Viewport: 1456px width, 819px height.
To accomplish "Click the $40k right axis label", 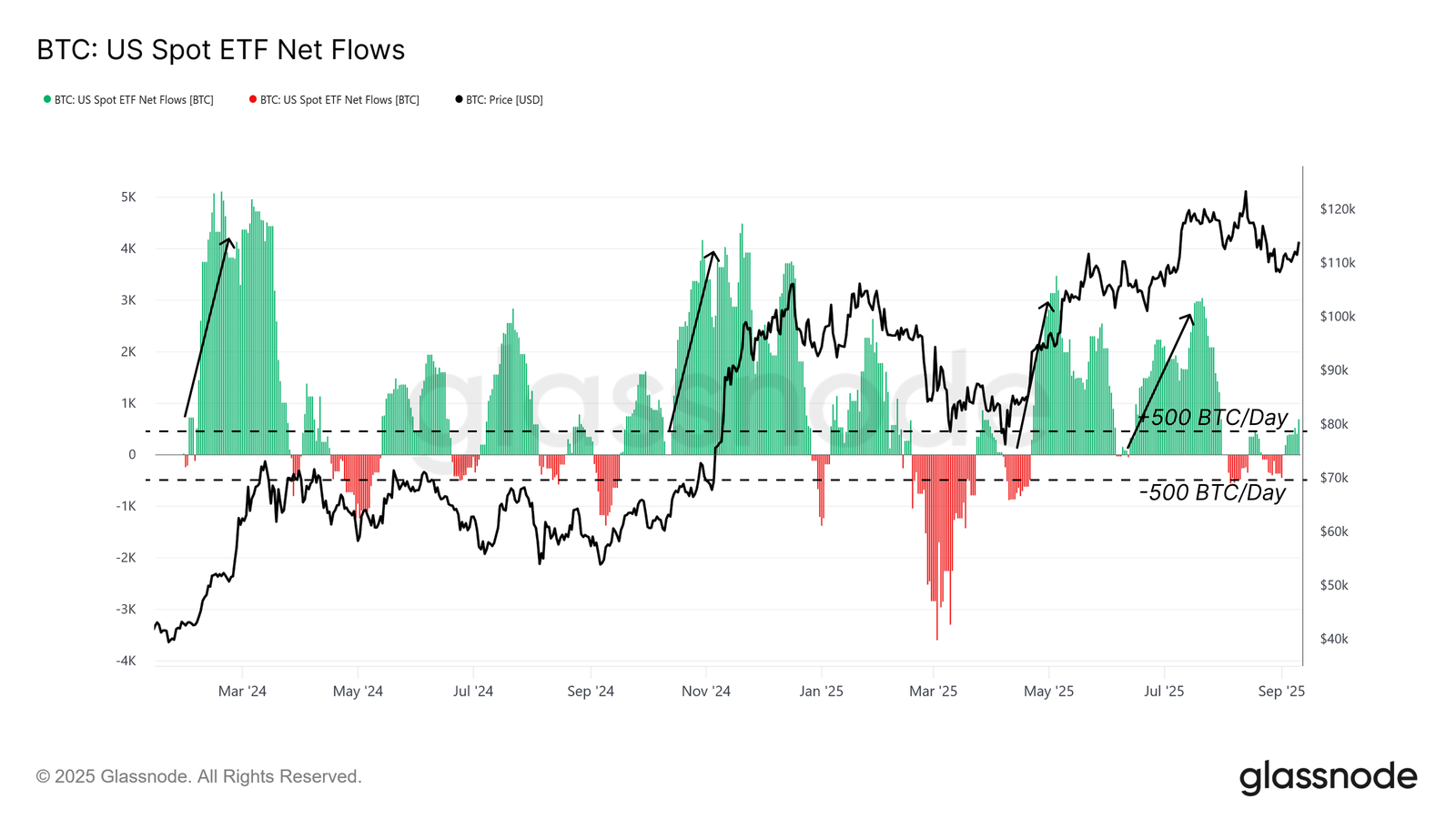I will [x=1334, y=639].
